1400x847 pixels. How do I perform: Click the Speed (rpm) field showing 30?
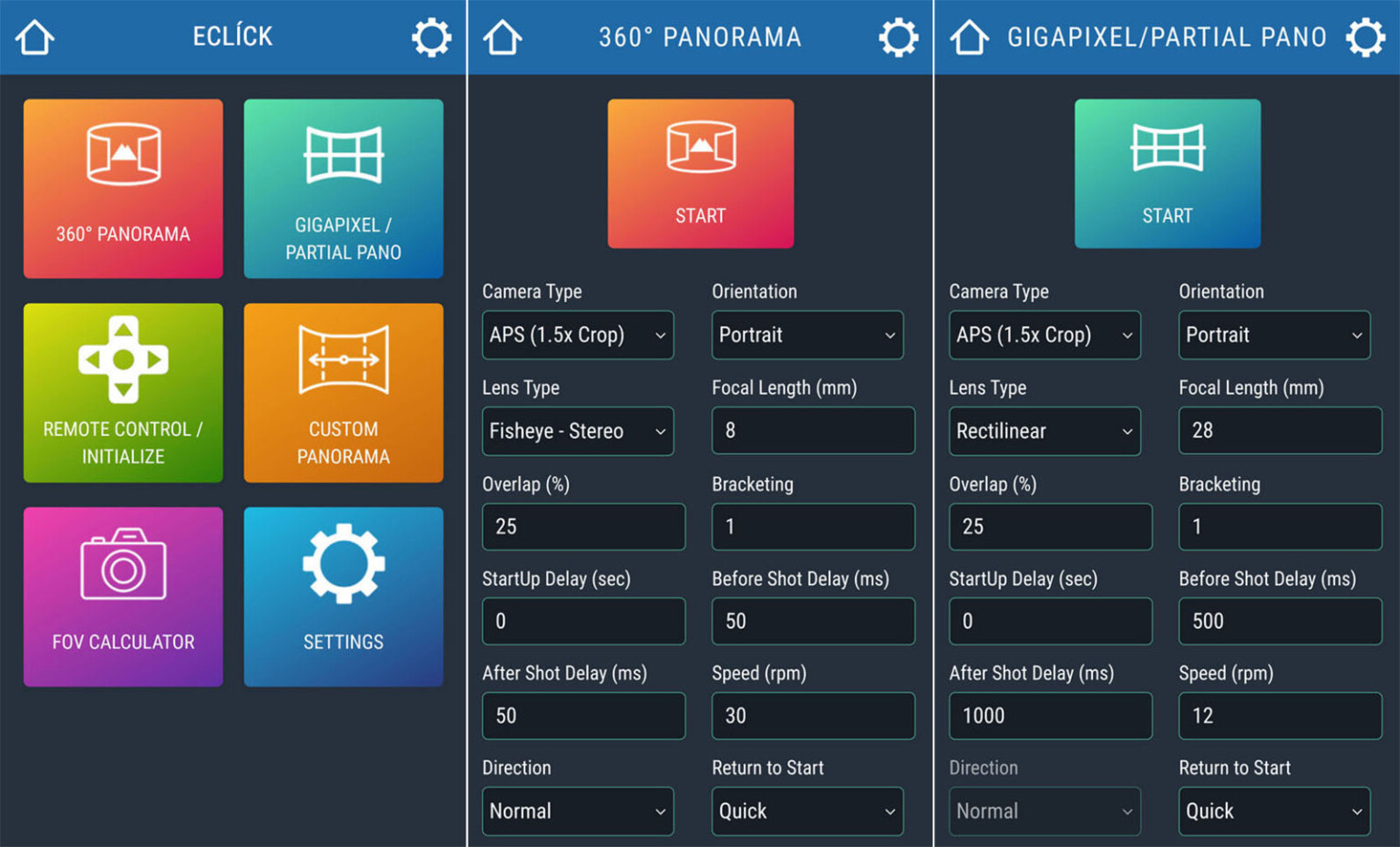tap(813, 716)
